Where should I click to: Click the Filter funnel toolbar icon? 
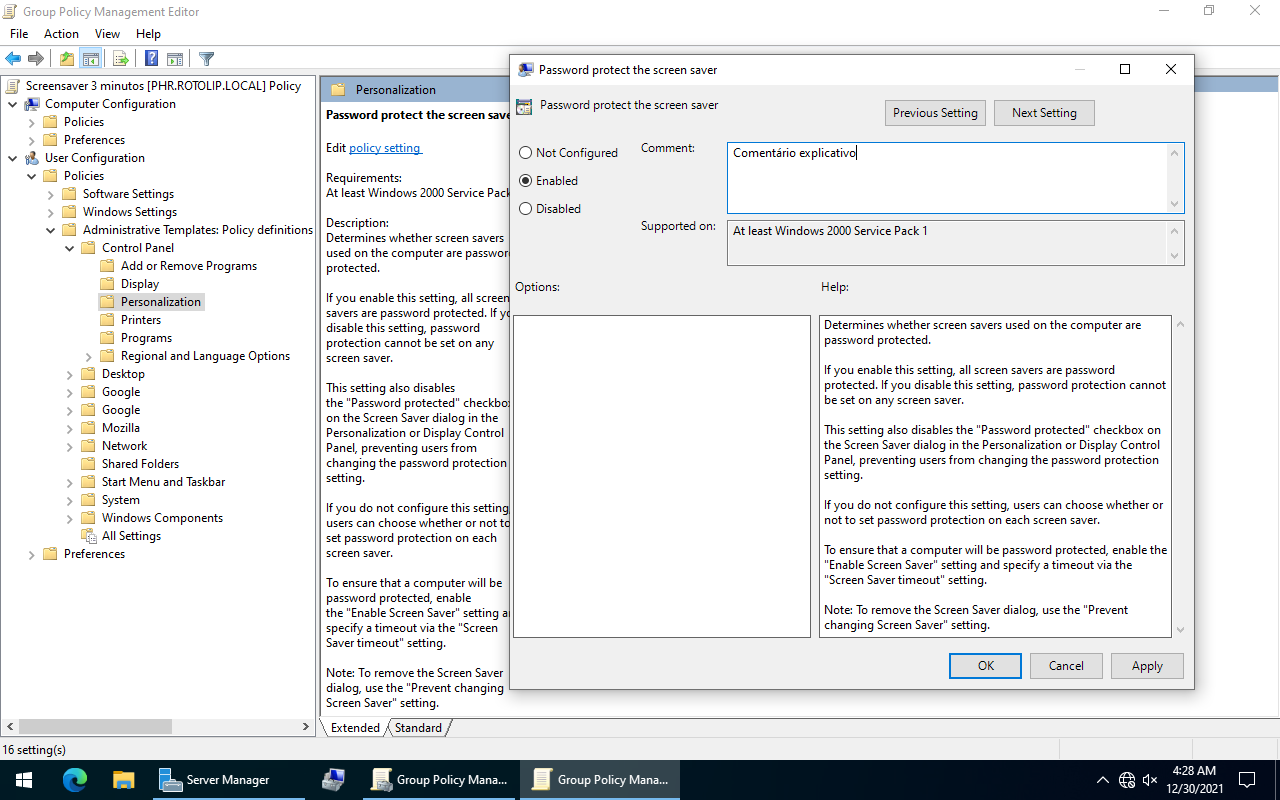click(x=206, y=59)
